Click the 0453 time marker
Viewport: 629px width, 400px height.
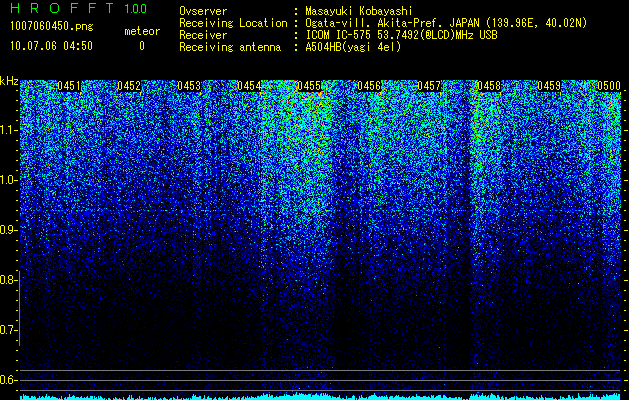pyautogui.click(x=189, y=86)
